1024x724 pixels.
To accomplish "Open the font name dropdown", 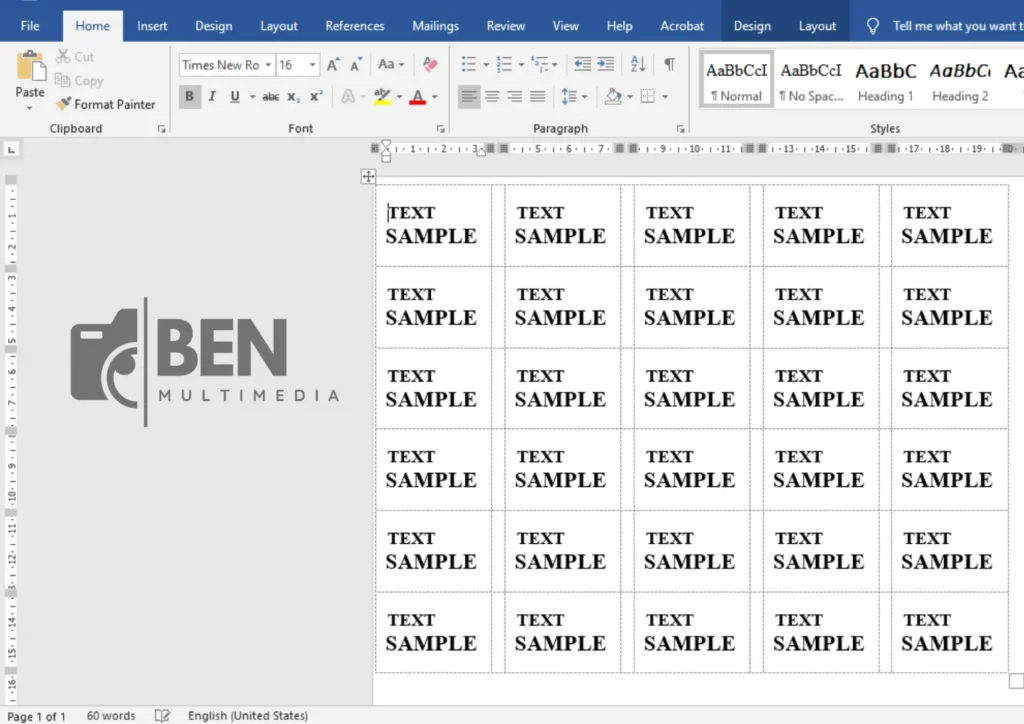I will click(268, 64).
